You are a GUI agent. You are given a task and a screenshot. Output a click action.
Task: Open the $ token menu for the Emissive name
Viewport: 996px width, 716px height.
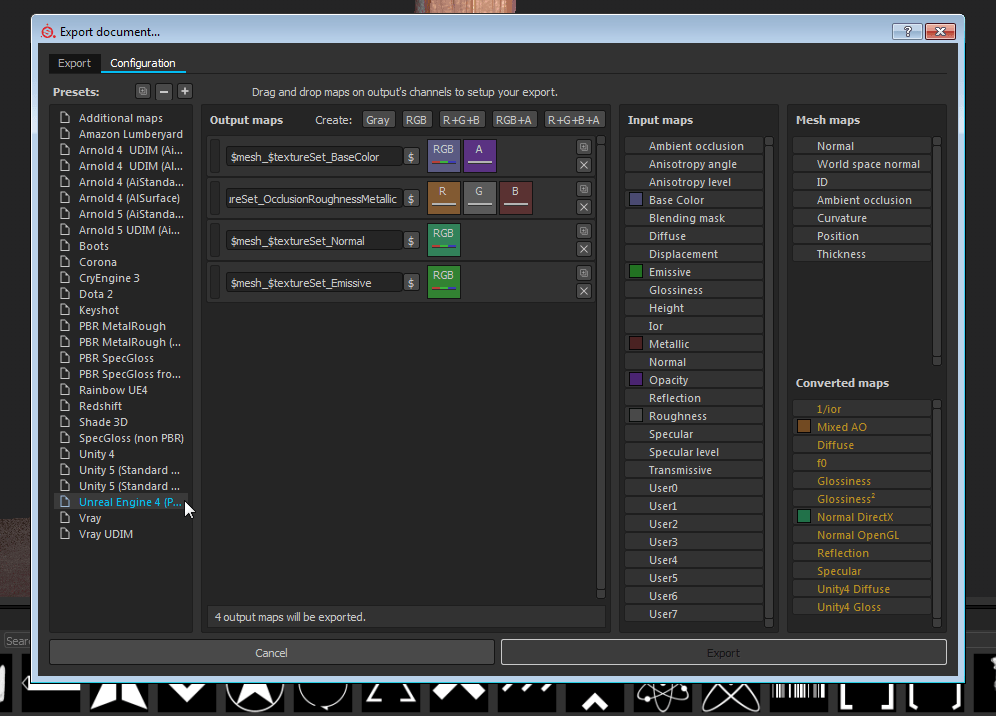(411, 283)
